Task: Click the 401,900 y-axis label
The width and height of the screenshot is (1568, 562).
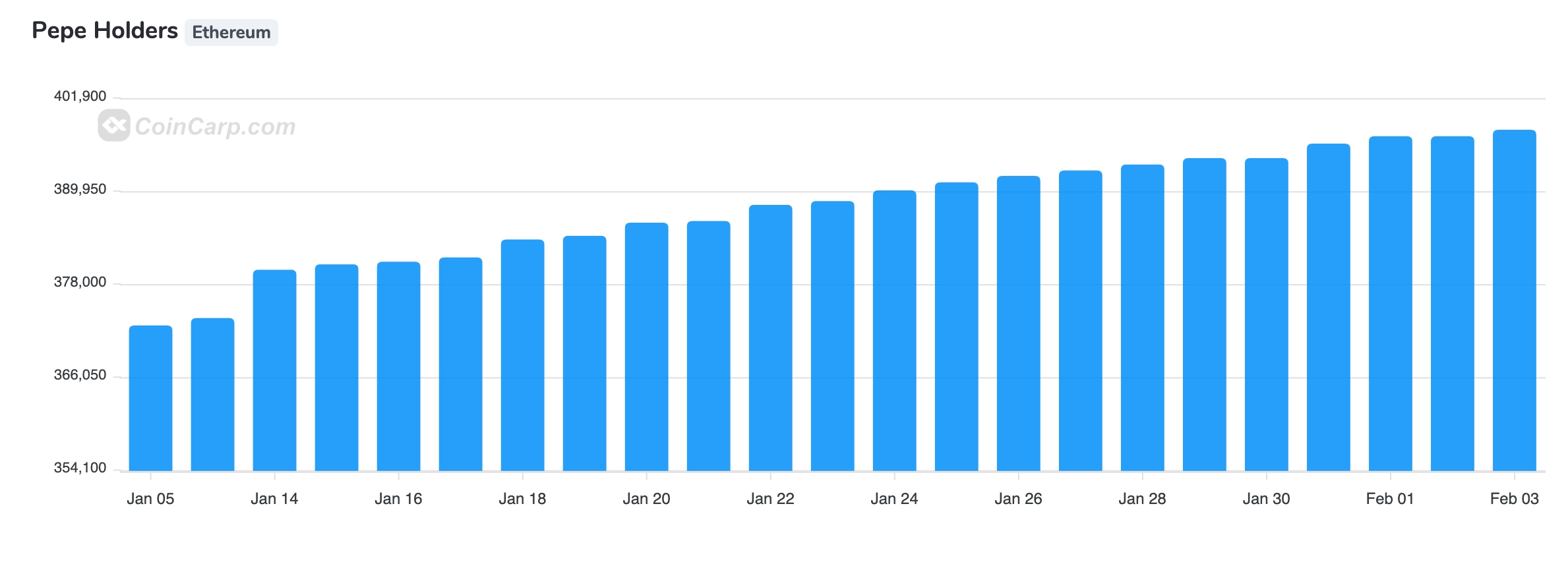Action: (x=80, y=96)
